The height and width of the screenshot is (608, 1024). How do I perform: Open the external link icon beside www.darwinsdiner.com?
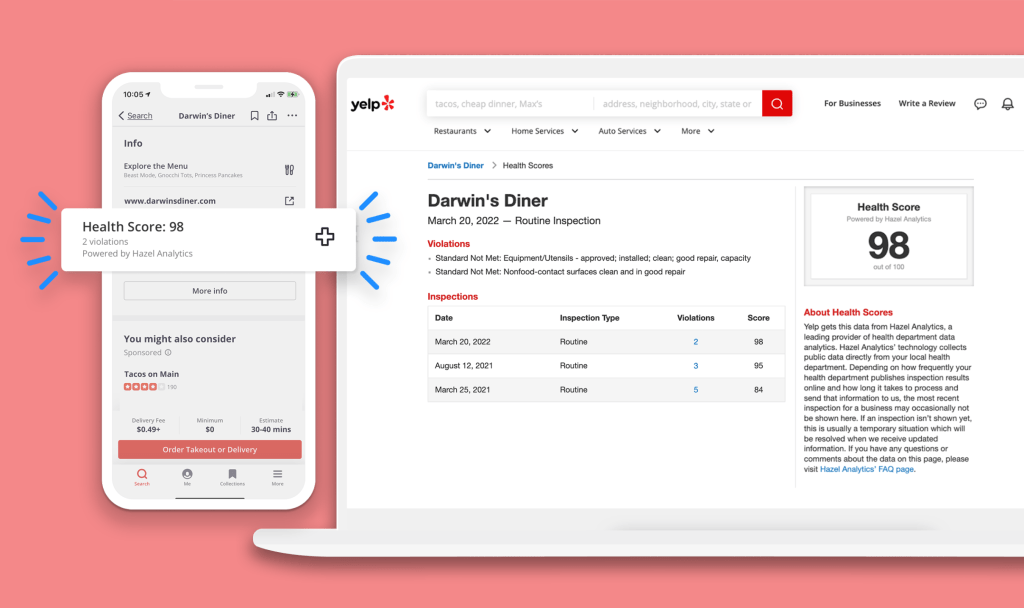tap(289, 200)
